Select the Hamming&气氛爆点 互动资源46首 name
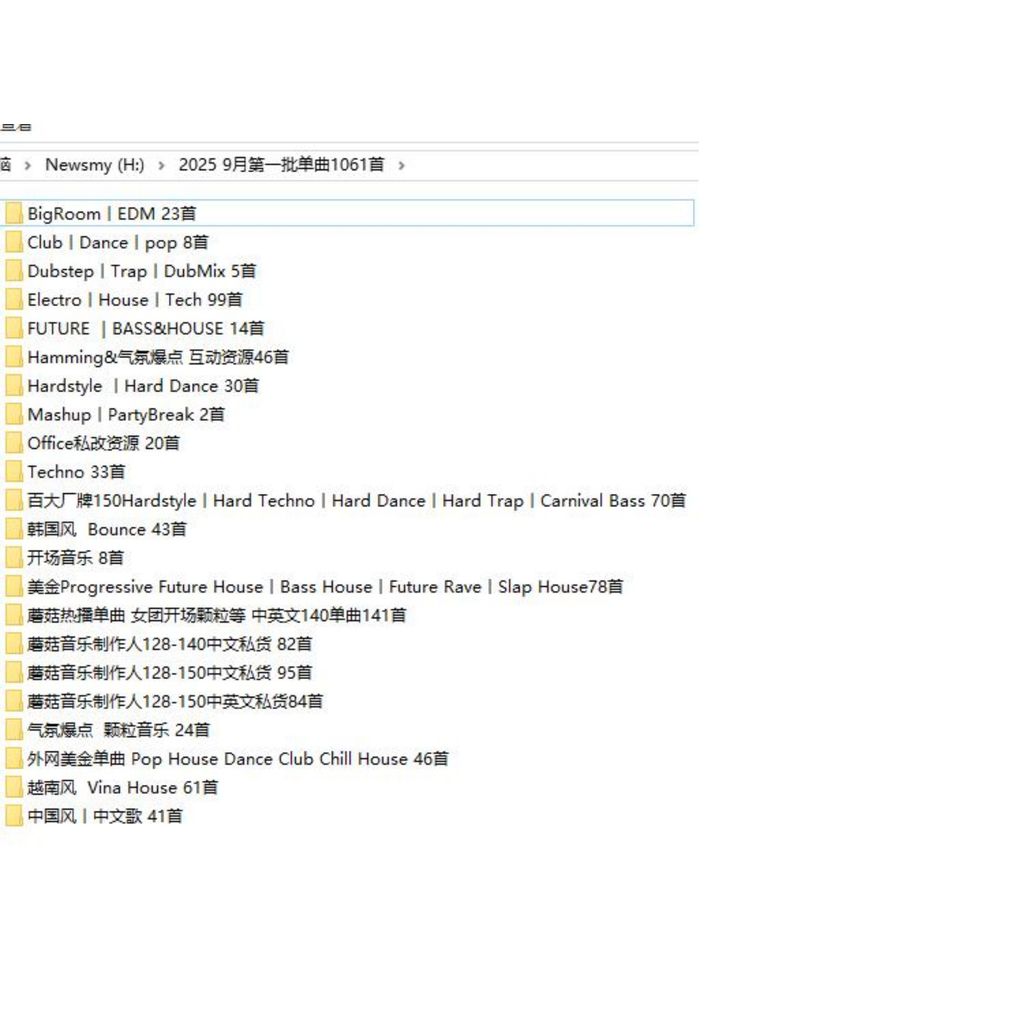Viewport: 1024px width, 1024px height. [158, 358]
